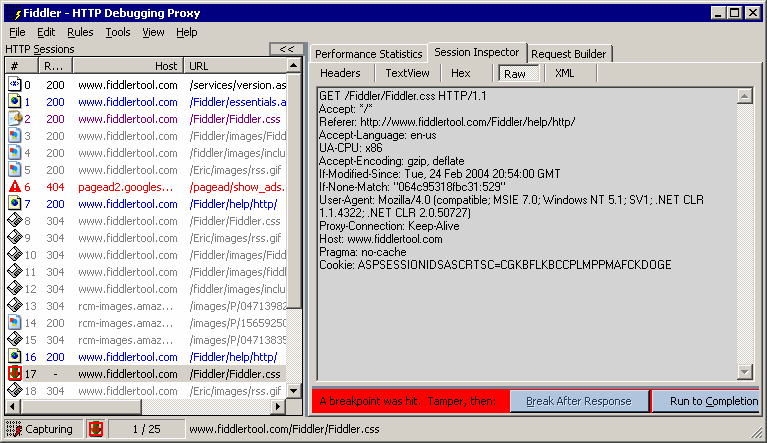
Task: Sort sessions by the result code column header
Action: 55,66
